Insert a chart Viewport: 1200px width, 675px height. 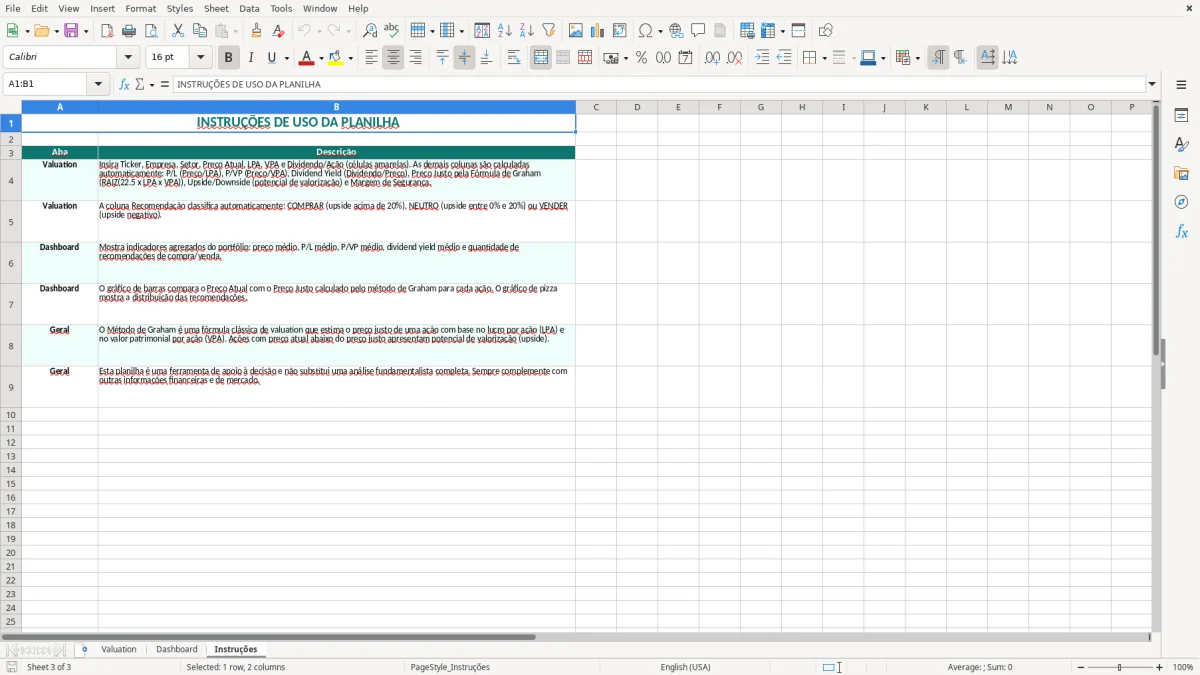(598, 31)
